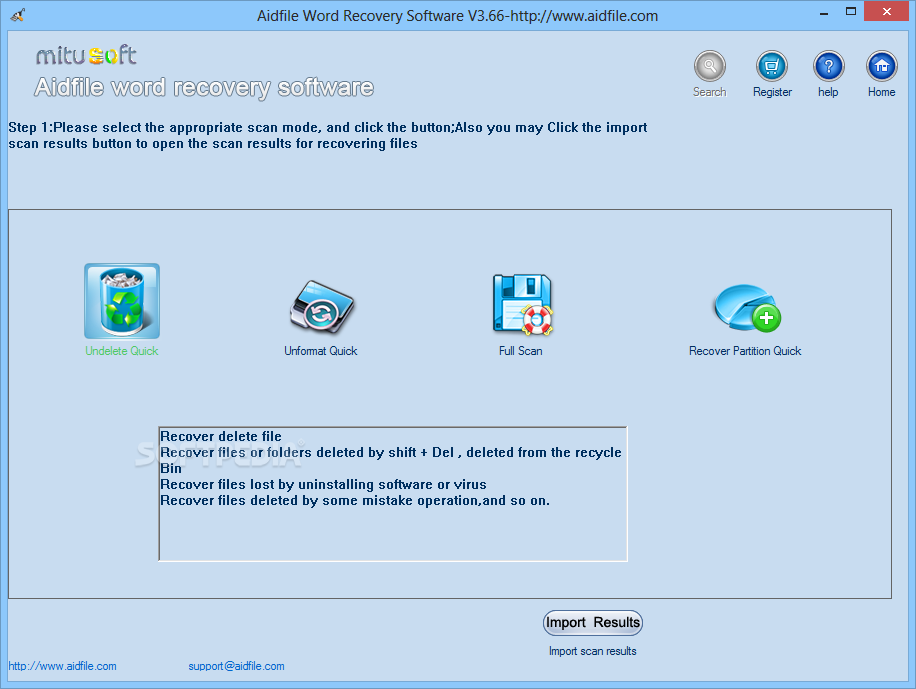Open Recover Partition Quick pie icon
Screen dimensions: 916x689
tap(747, 308)
